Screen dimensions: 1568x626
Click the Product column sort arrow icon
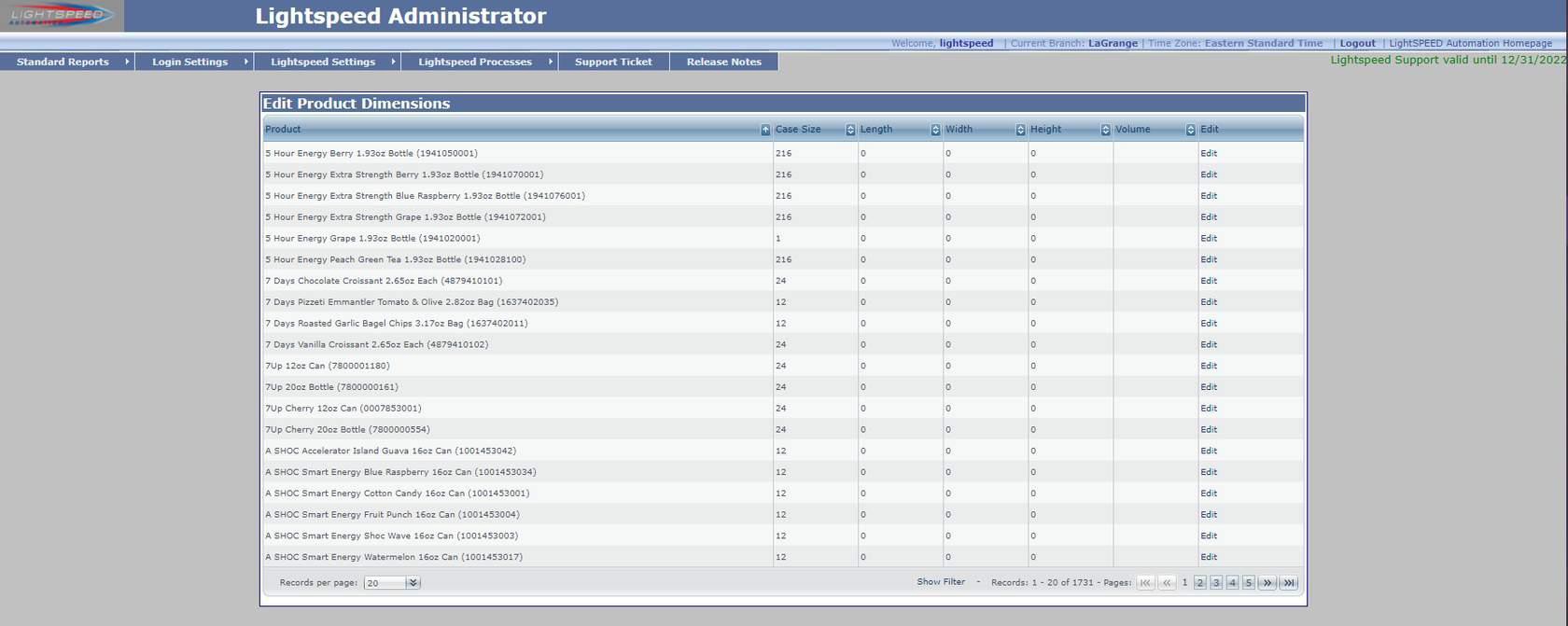point(765,130)
